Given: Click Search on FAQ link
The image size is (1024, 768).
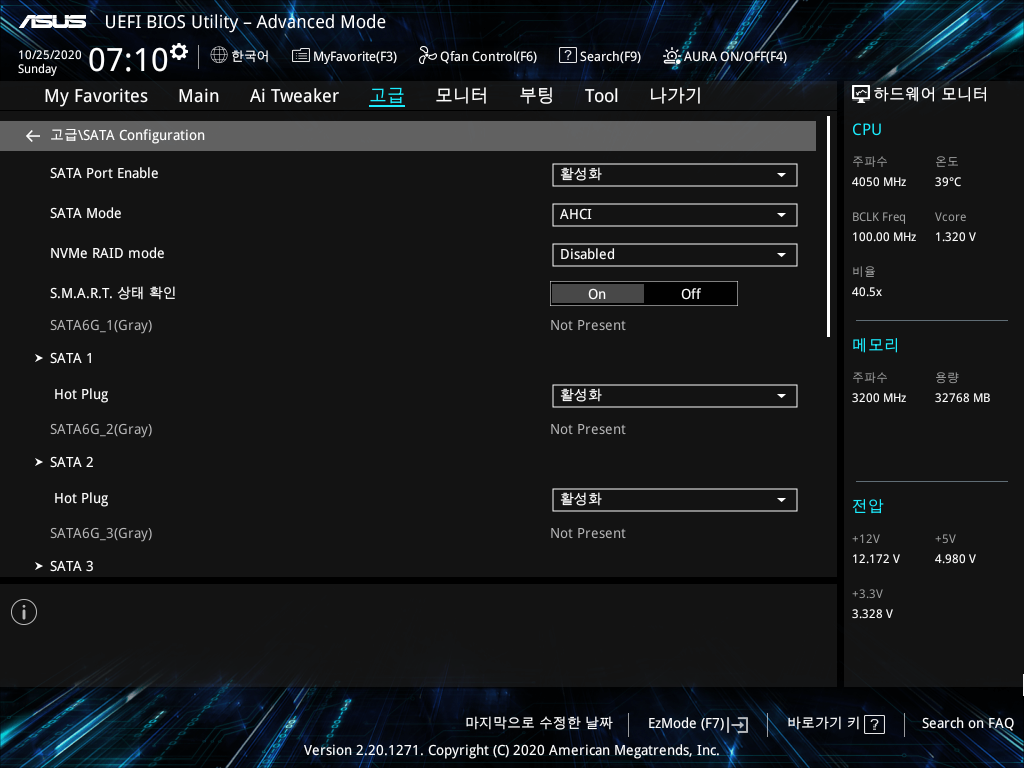Looking at the screenshot, I should (967, 724).
